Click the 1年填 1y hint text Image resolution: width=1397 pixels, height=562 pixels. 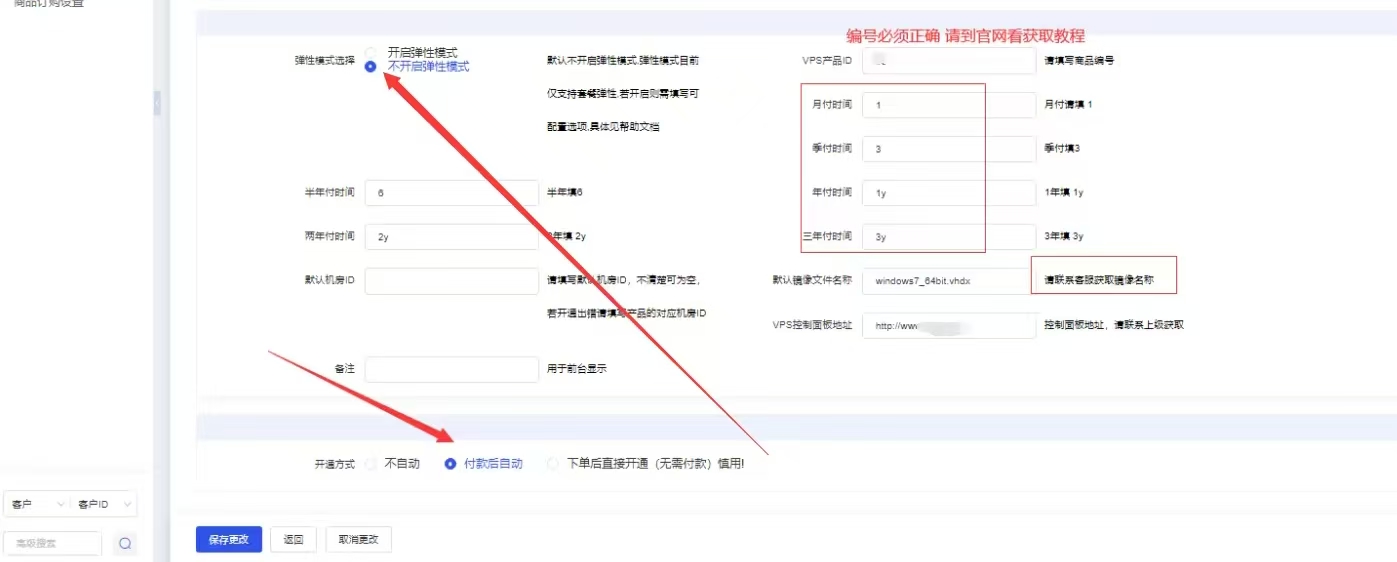point(1063,193)
